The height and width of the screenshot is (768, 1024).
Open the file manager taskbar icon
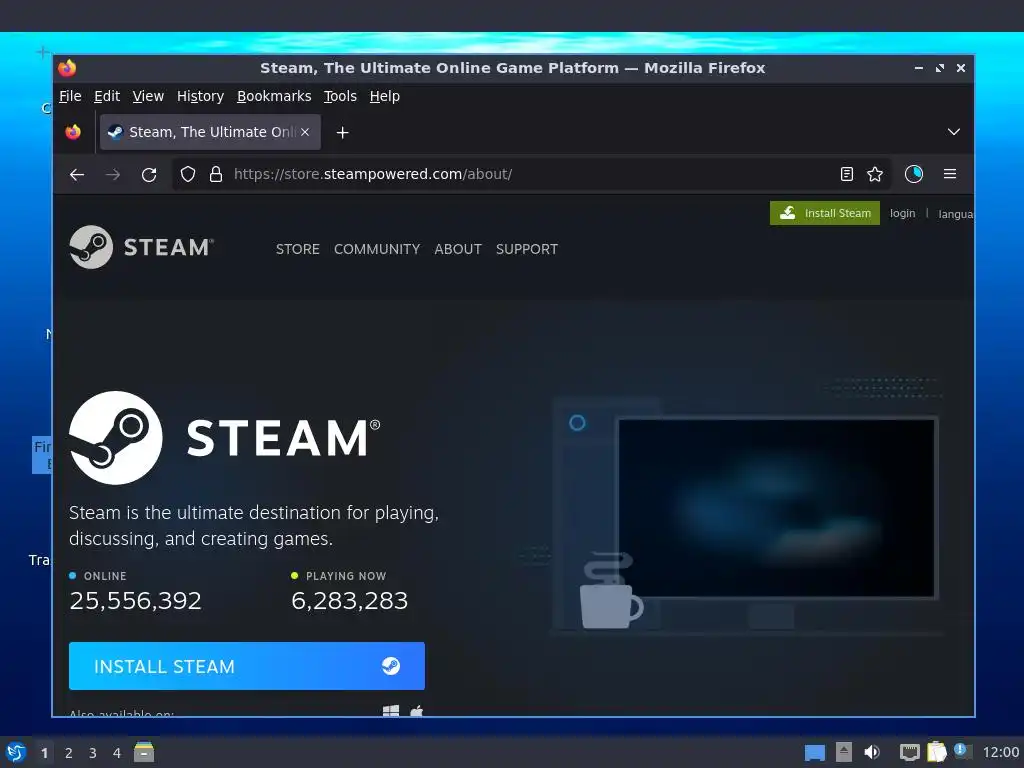tap(144, 752)
